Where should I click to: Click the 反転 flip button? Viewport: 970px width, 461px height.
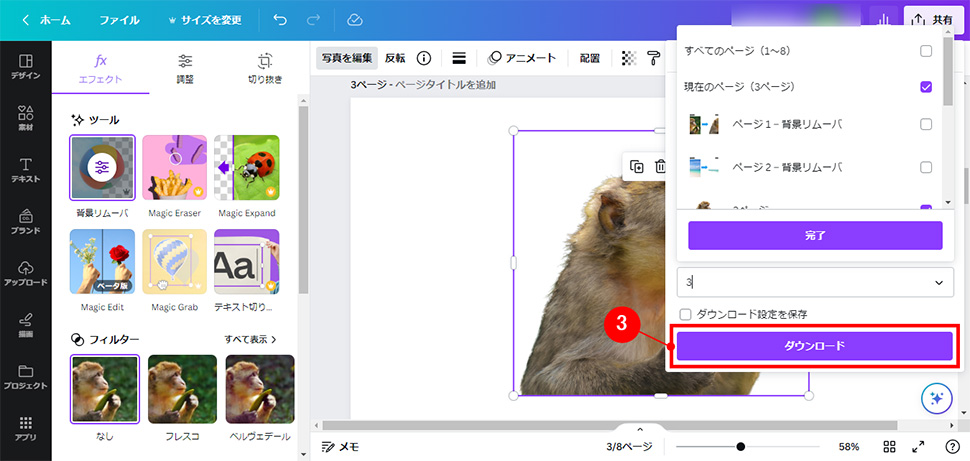pos(395,58)
